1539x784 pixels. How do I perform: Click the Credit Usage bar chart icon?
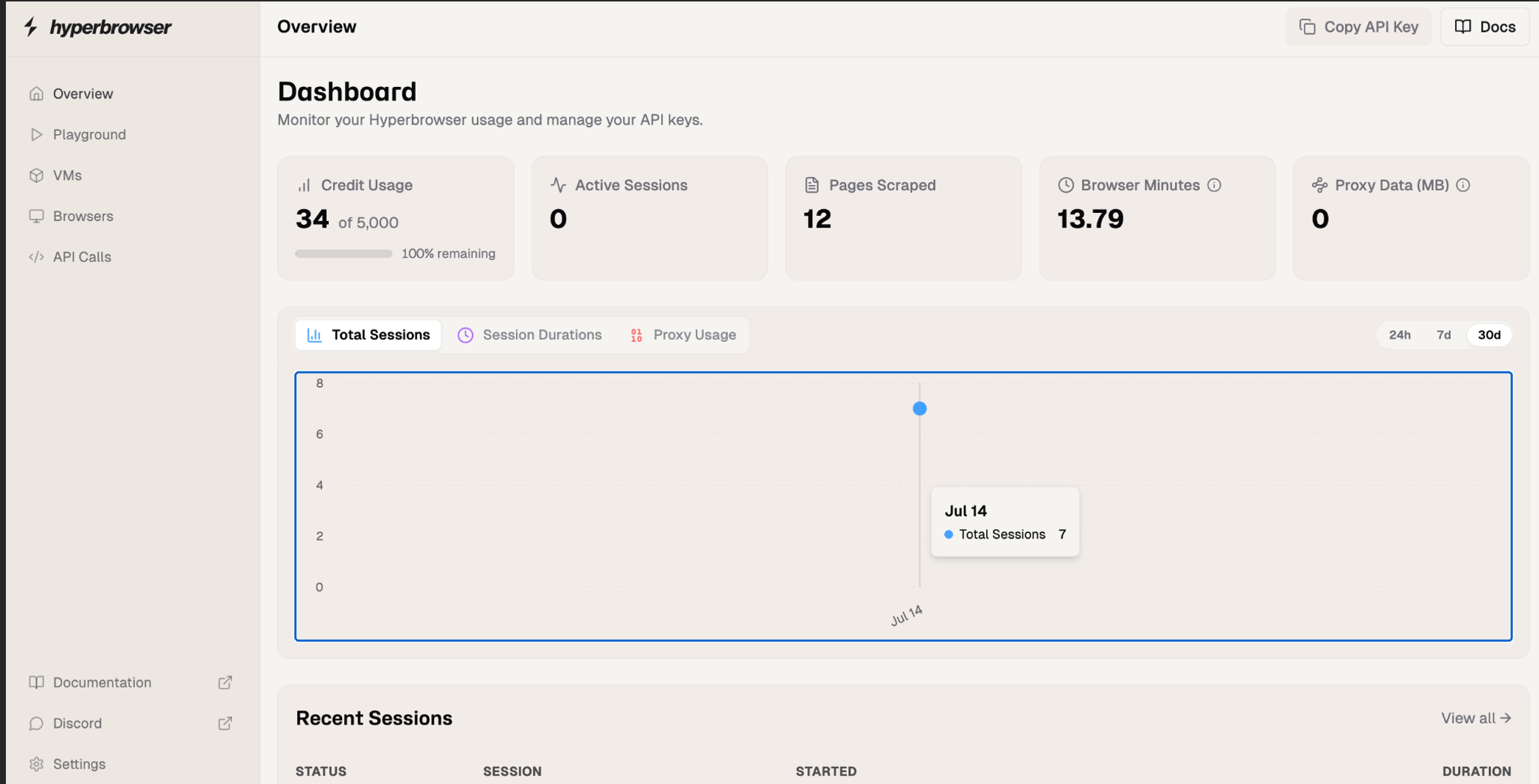pyautogui.click(x=304, y=185)
